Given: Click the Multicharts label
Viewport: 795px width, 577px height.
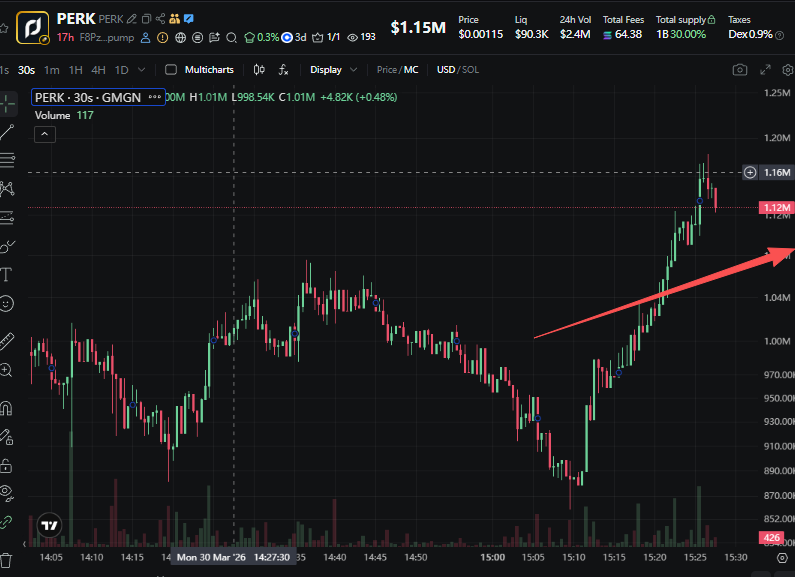Looking at the screenshot, I should pos(209,70).
